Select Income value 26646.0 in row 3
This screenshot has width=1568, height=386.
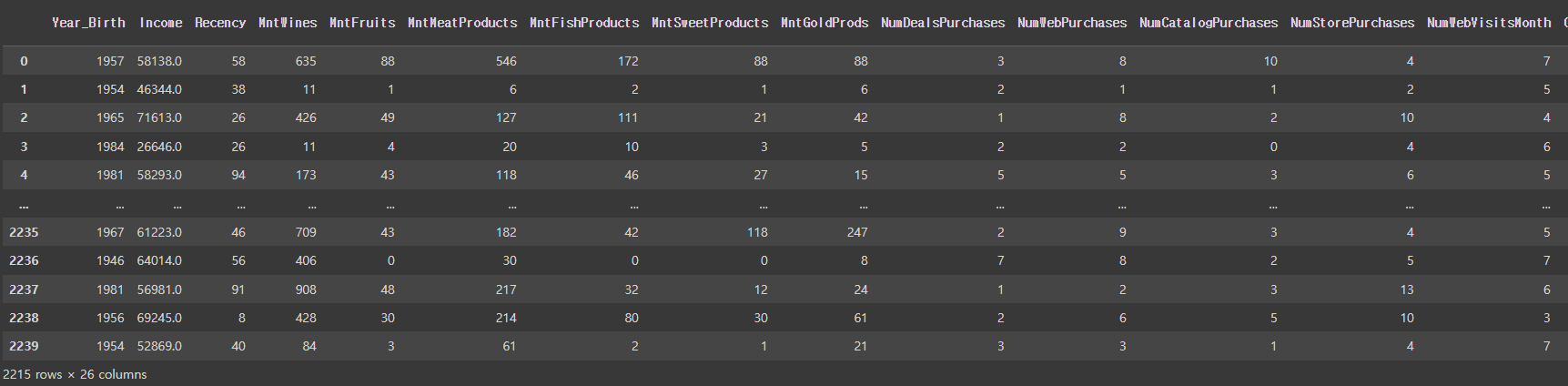[159, 147]
